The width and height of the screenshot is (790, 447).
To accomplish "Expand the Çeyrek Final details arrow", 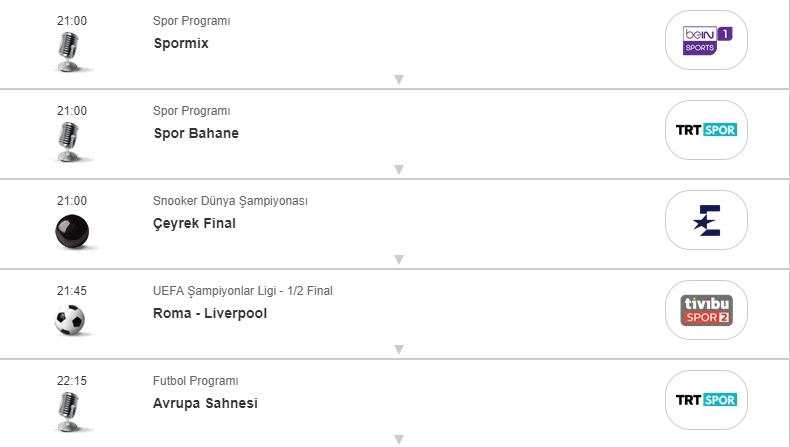I will tap(398, 260).
